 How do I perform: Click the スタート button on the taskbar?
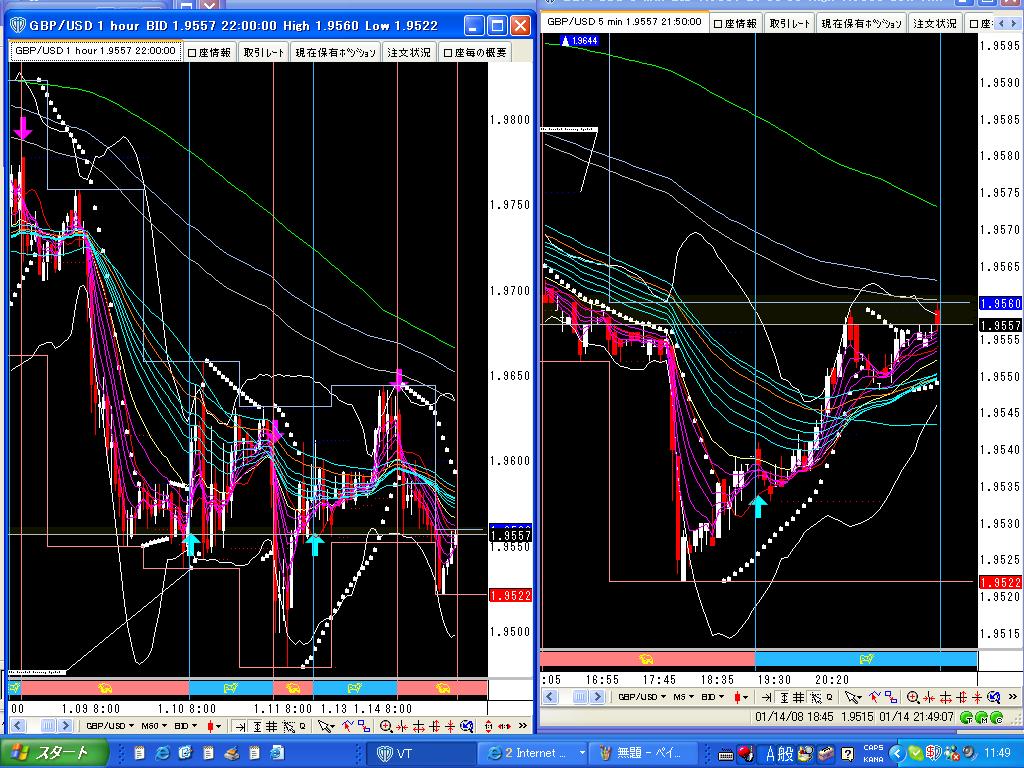click(54, 753)
